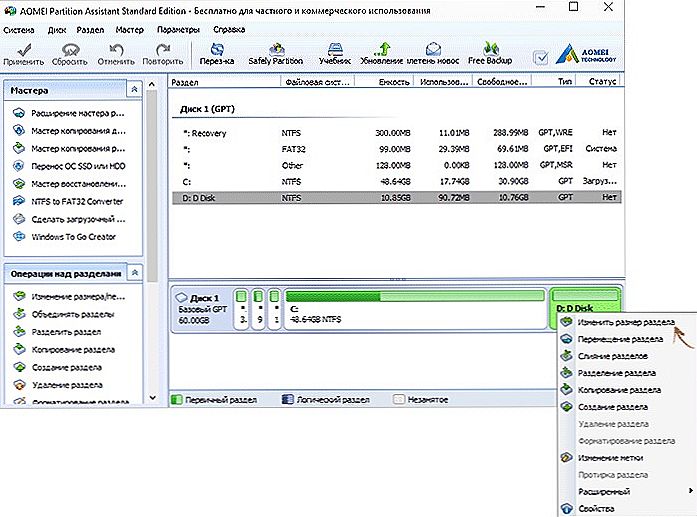Collapse the Мастера panel
This screenshot has width=697, height=517.
tap(134, 90)
